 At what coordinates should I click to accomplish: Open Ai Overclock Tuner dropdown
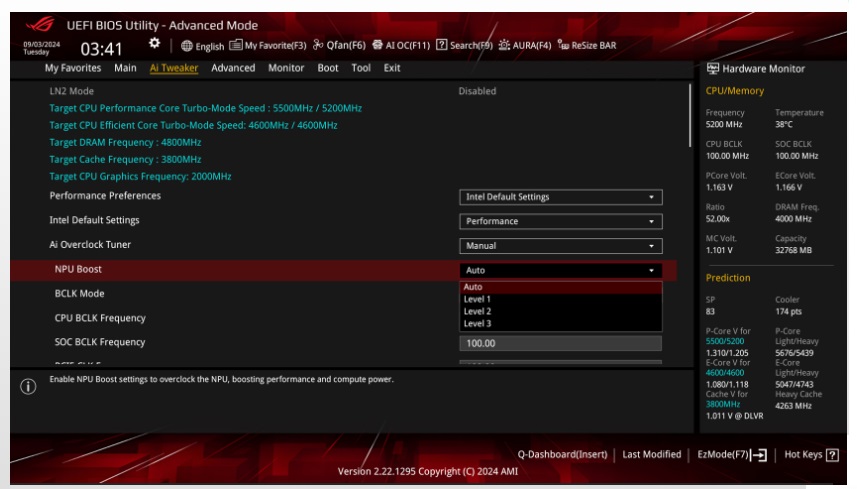click(560, 246)
